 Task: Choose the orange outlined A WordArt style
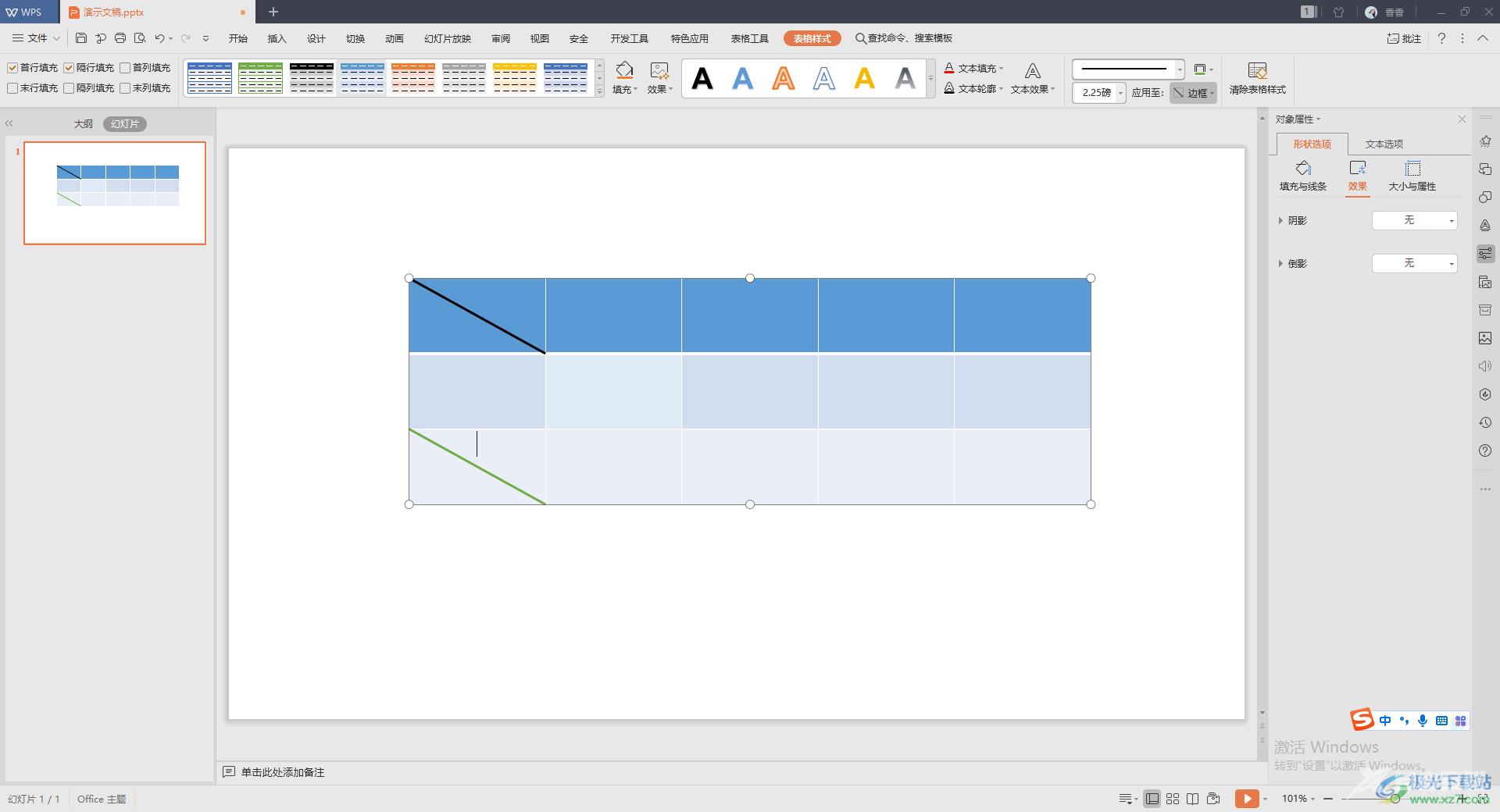[x=784, y=78]
